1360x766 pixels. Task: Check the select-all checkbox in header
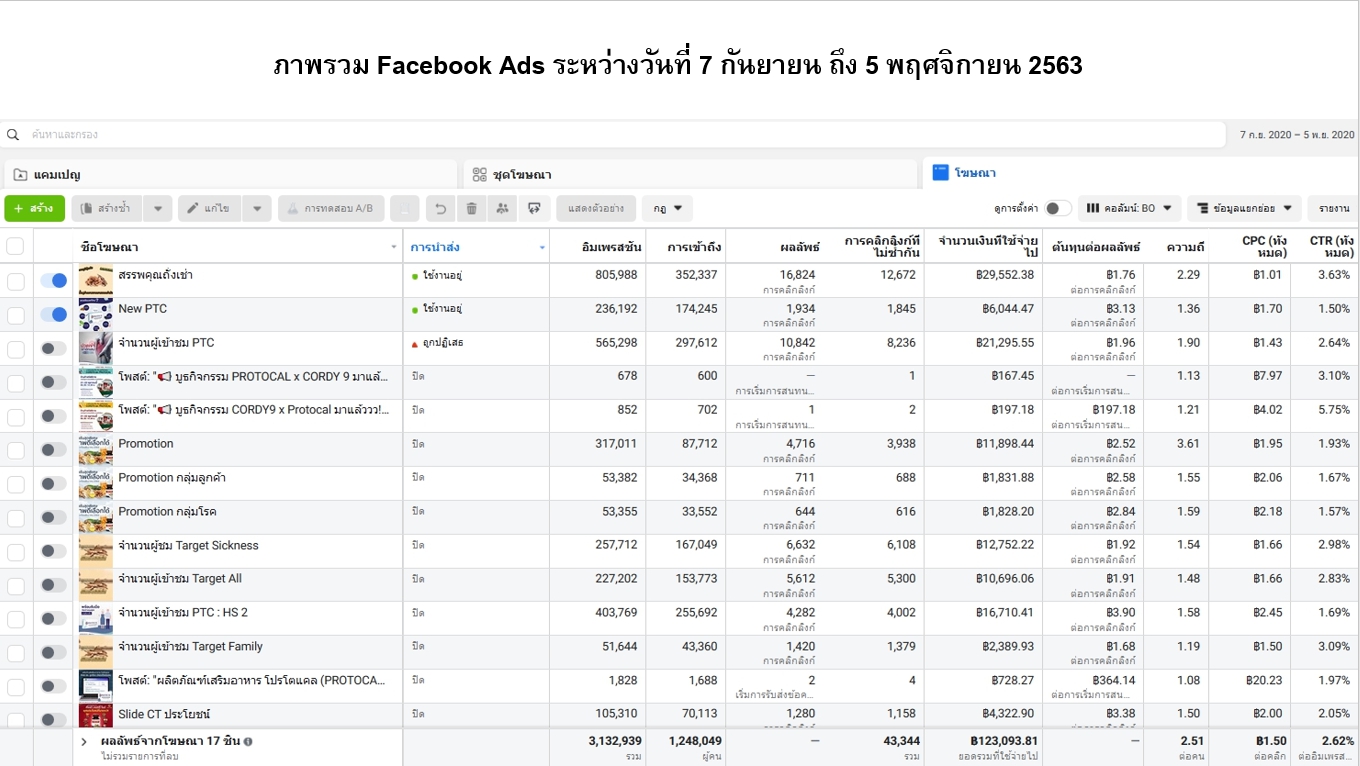click(15, 246)
